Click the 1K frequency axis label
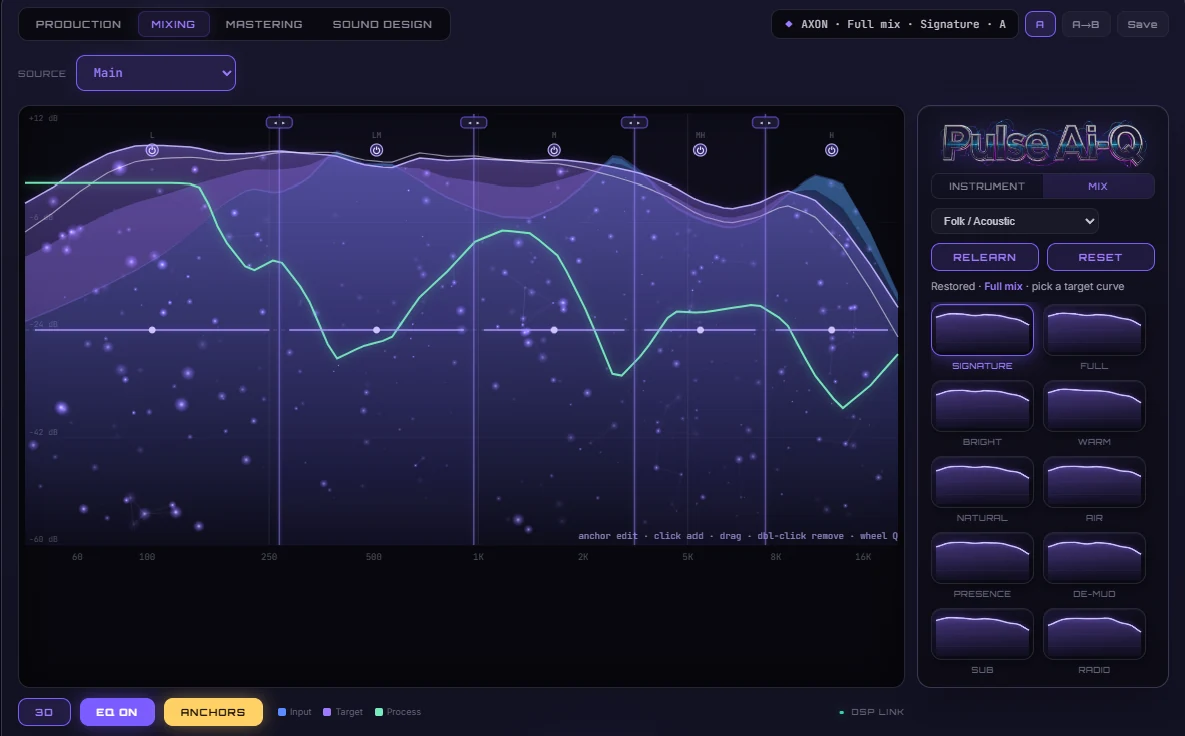The image size is (1185, 736). (x=478, y=557)
